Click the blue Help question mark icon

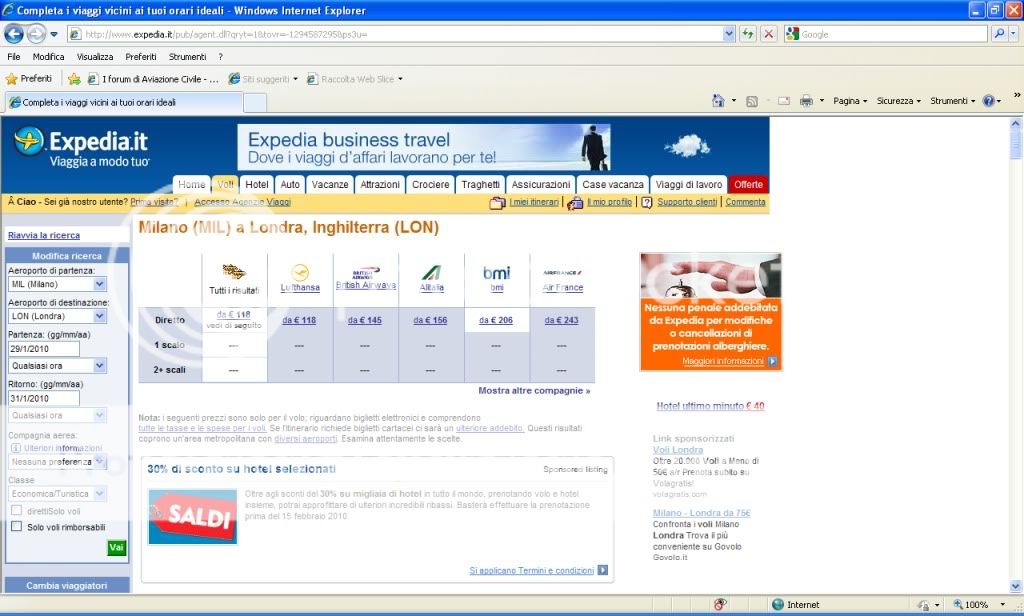[988, 101]
